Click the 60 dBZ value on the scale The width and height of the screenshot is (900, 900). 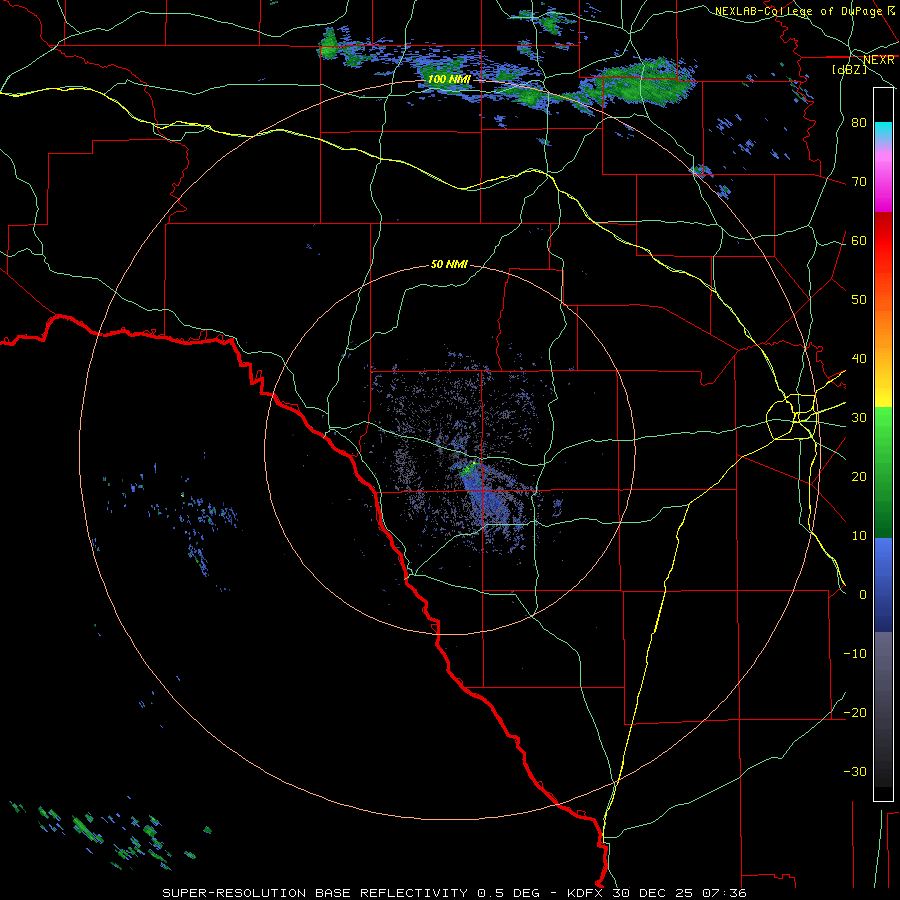859,240
